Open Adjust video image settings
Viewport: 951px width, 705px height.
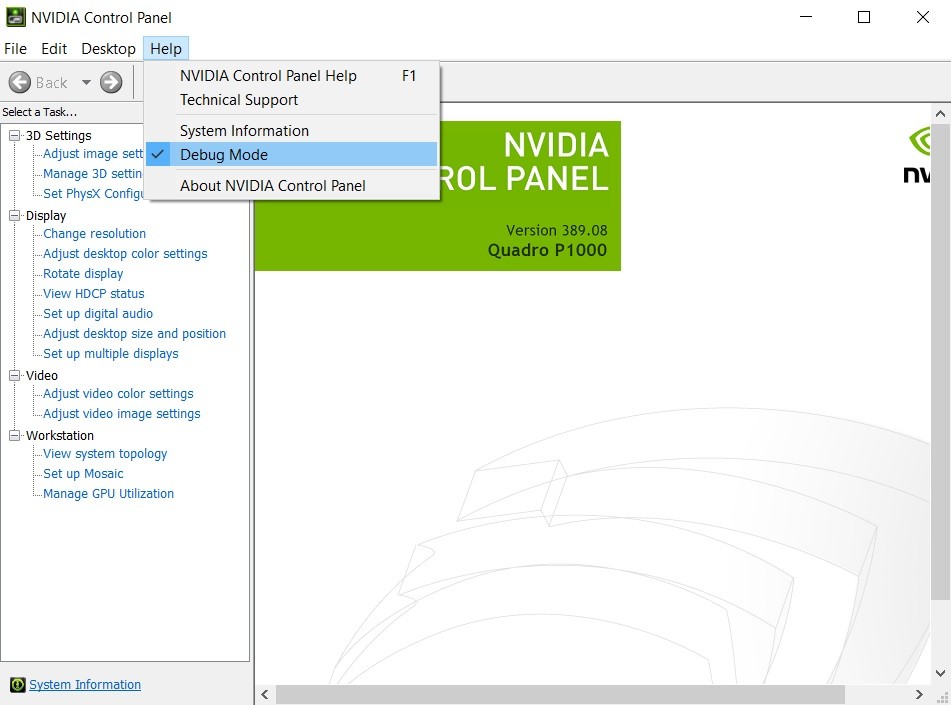pyautogui.click(x=121, y=414)
